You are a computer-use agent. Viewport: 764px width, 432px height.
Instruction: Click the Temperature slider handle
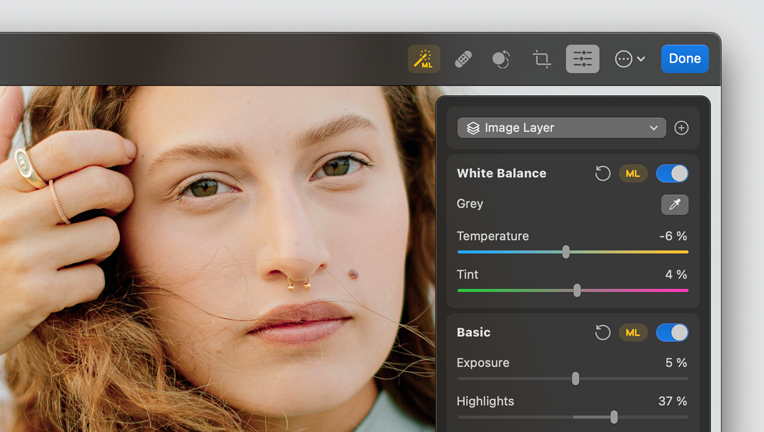[566, 252]
